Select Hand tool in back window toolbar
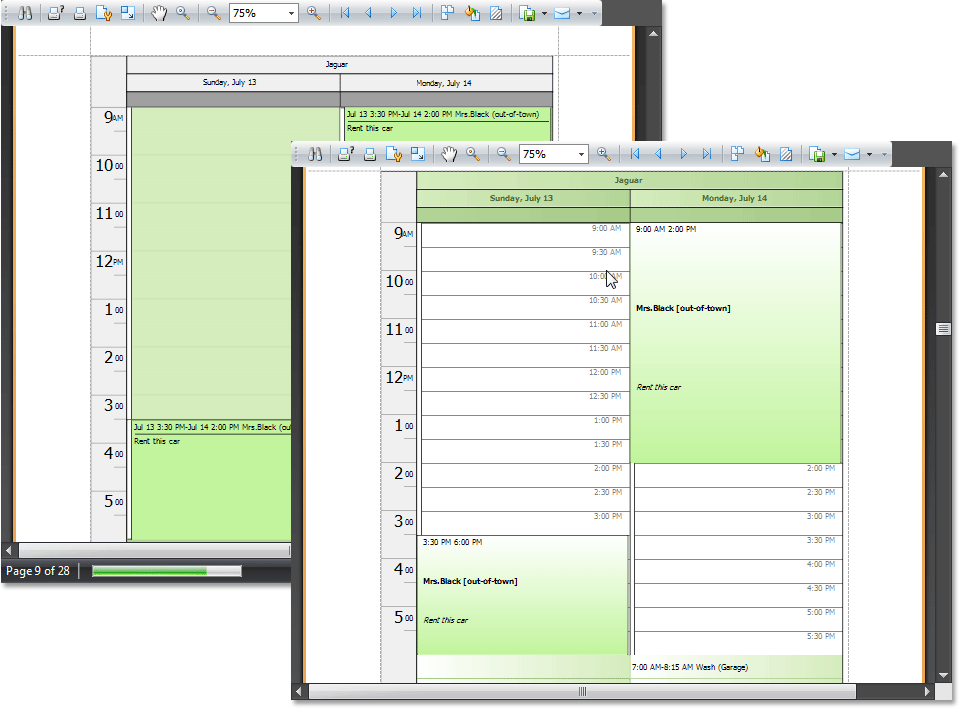 tap(159, 13)
